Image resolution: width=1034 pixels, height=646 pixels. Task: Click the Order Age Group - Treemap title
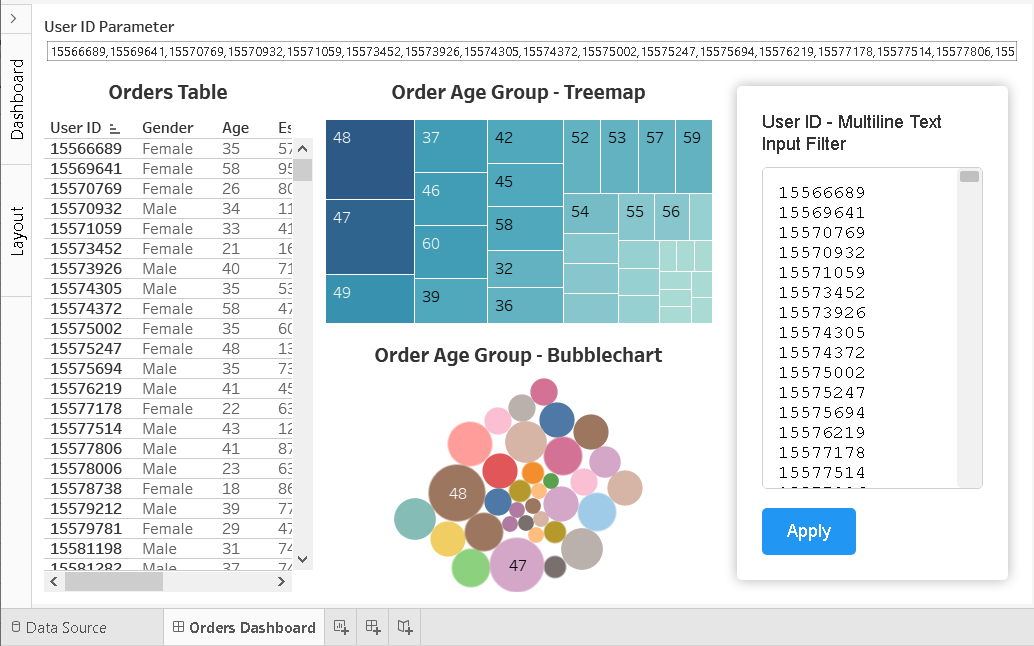tap(518, 92)
